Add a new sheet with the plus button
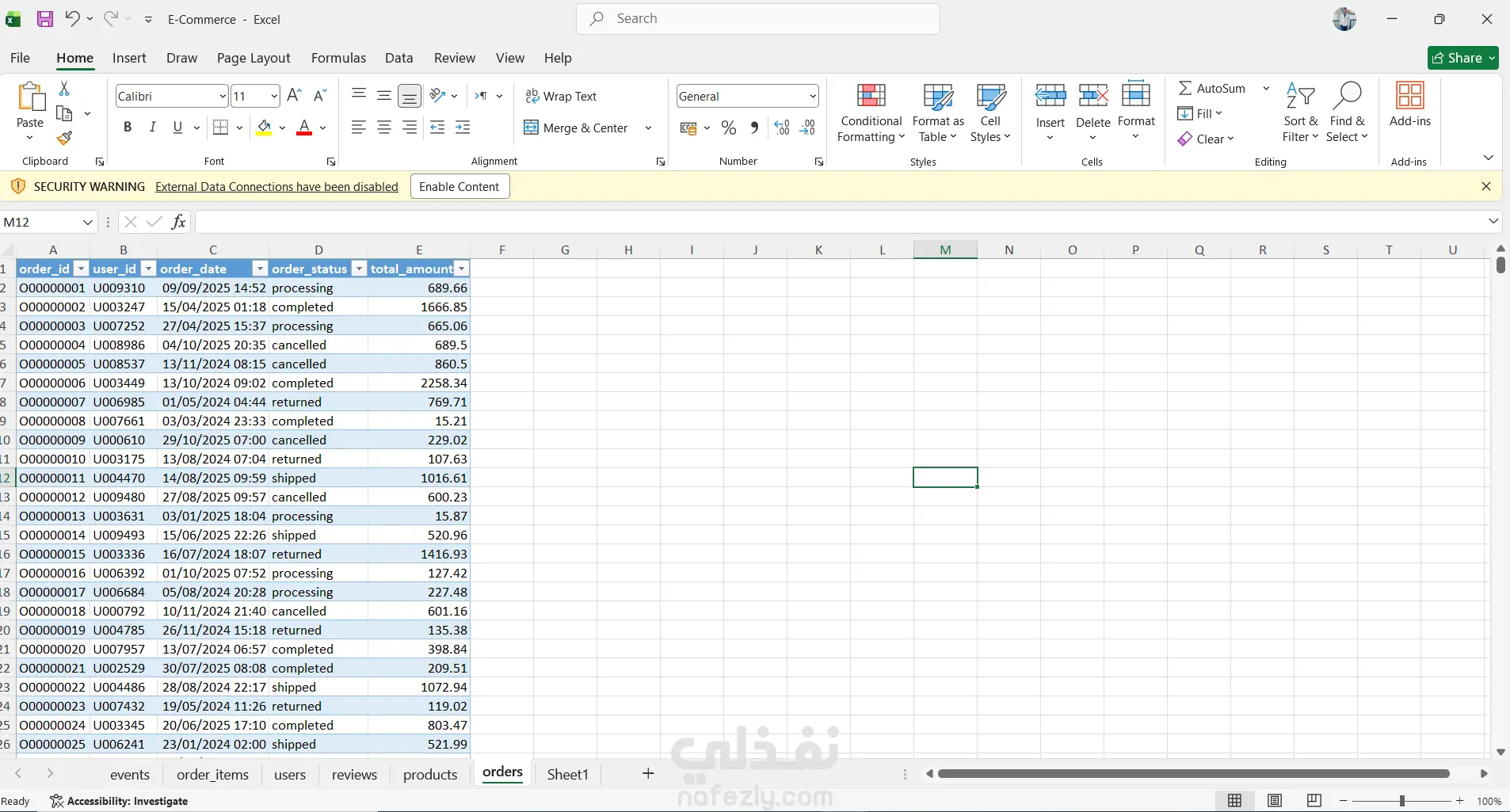 click(648, 774)
